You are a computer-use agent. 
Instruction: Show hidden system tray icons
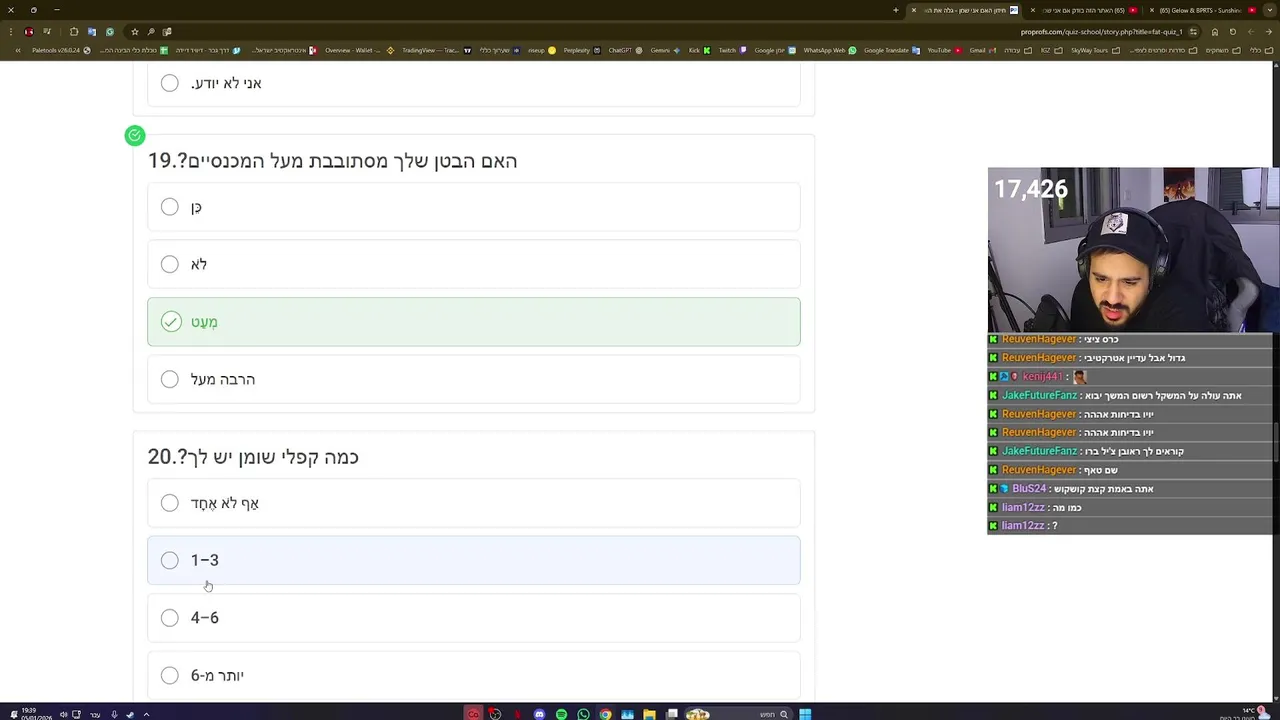[146, 714]
